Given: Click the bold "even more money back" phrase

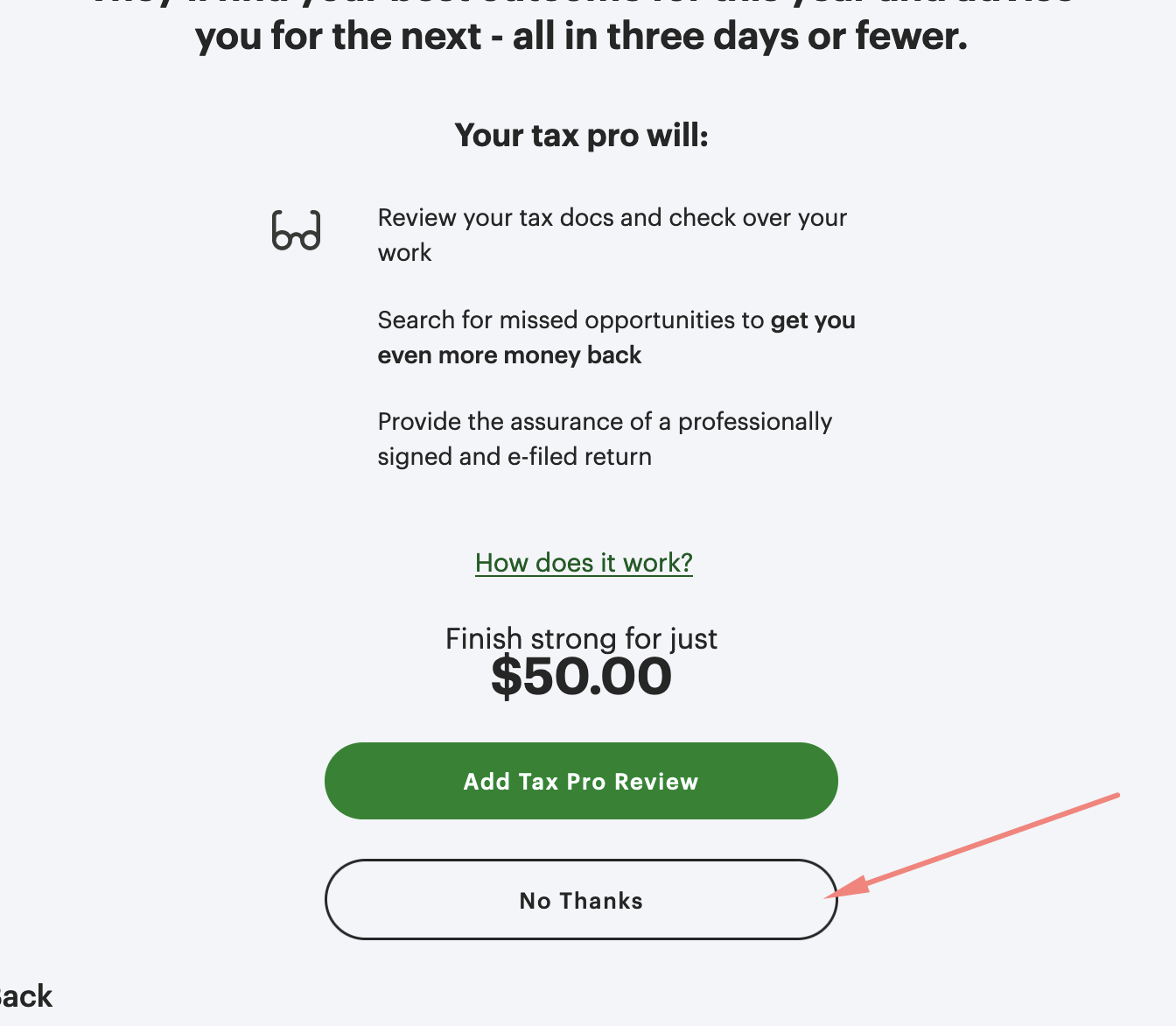Looking at the screenshot, I should [x=509, y=355].
